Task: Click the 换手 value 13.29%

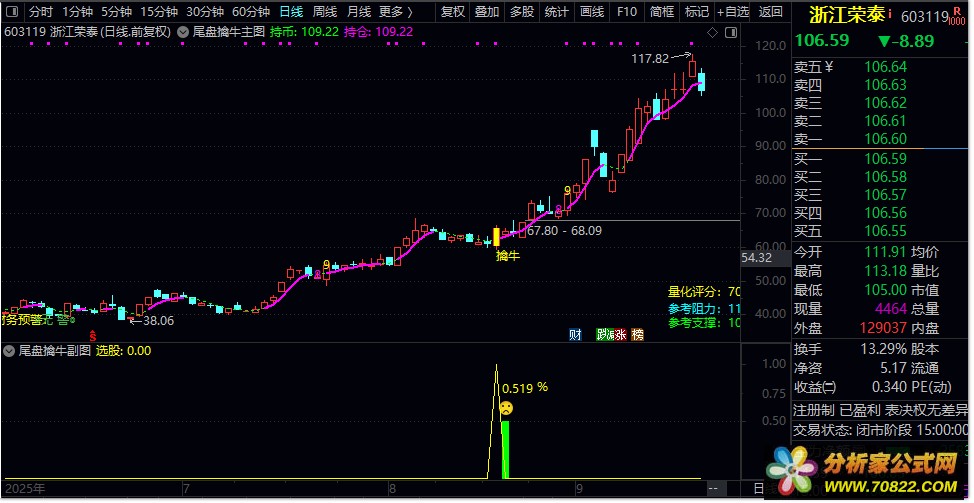Action: pyautogui.click(x=883, y=349)
